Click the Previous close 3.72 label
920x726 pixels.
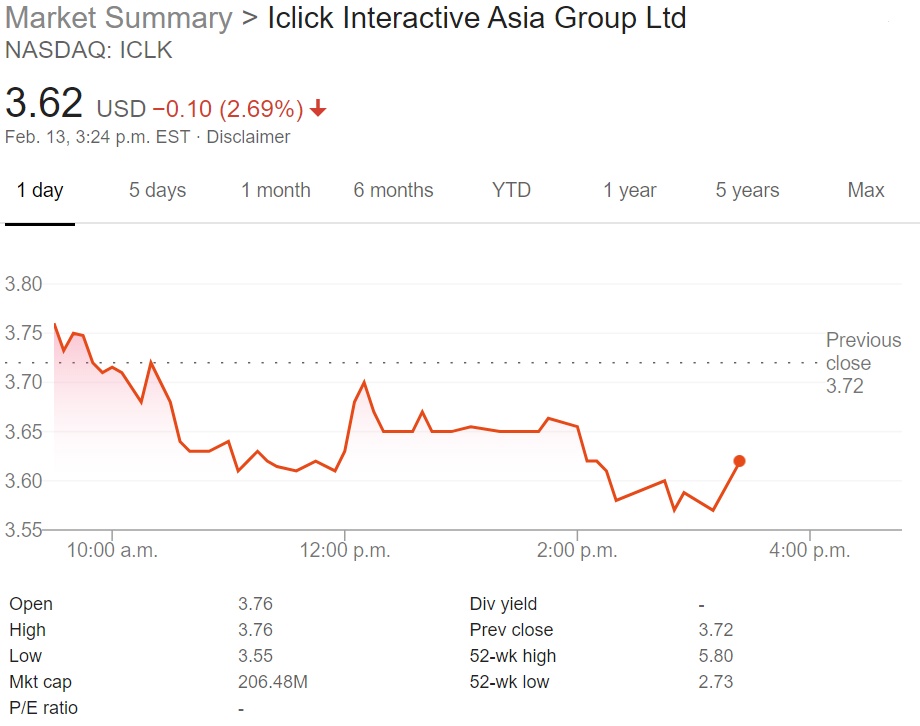(x=862, y=363)
